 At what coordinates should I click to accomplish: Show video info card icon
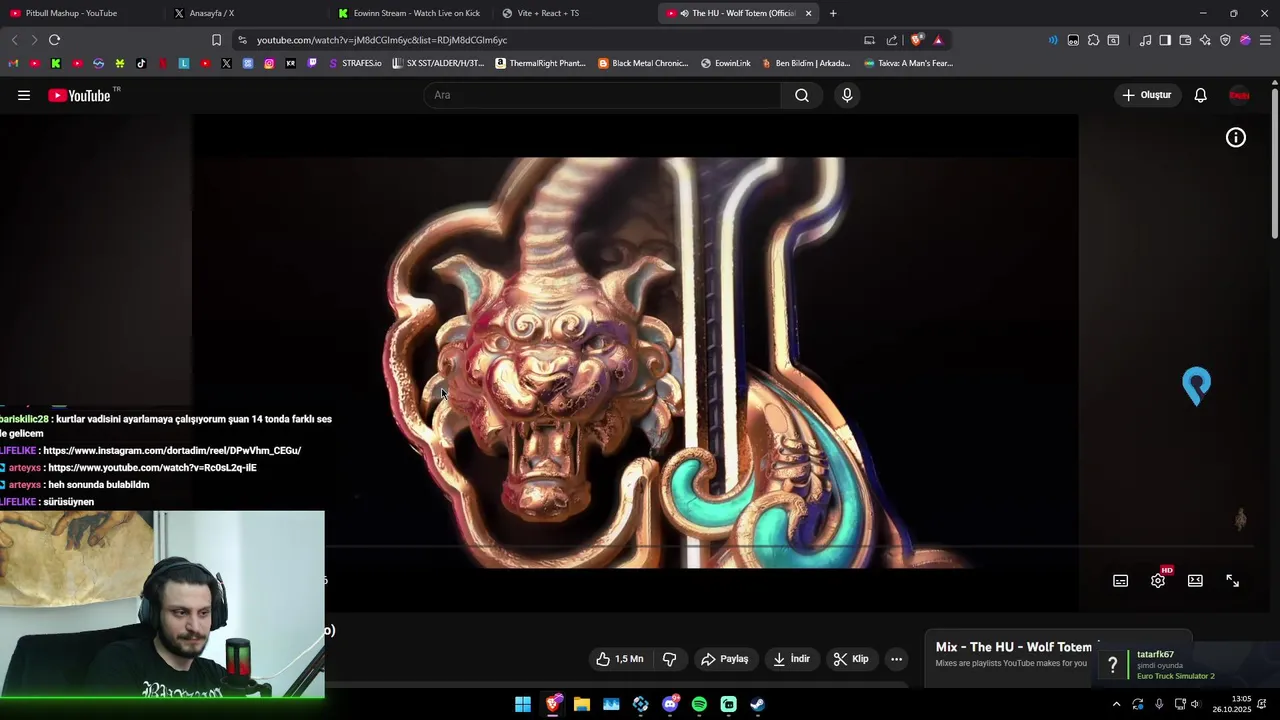click(x=1236, y=138)
